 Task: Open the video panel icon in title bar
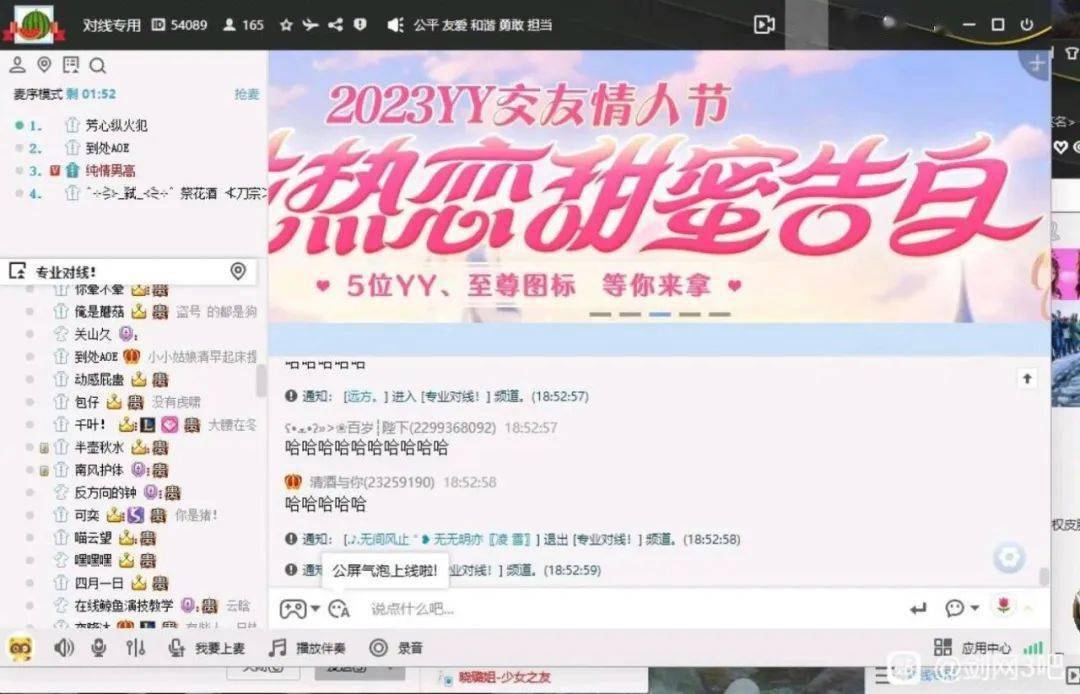point(764,25)
